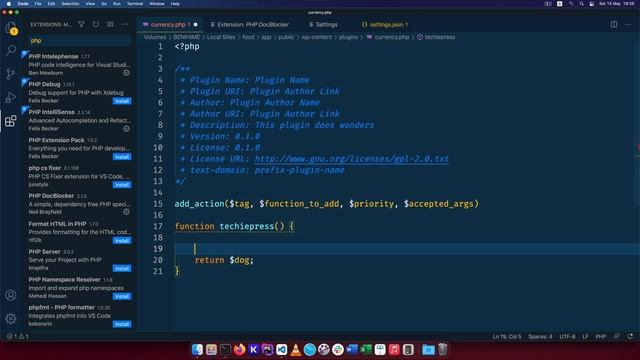Open the PHP Intelephense gear settings

[127, 73]
